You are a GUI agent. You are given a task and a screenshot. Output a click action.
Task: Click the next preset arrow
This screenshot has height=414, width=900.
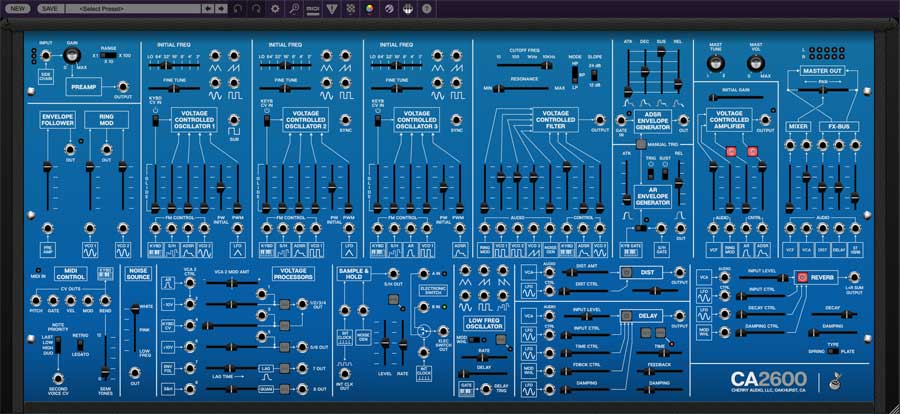click(220, 9)
